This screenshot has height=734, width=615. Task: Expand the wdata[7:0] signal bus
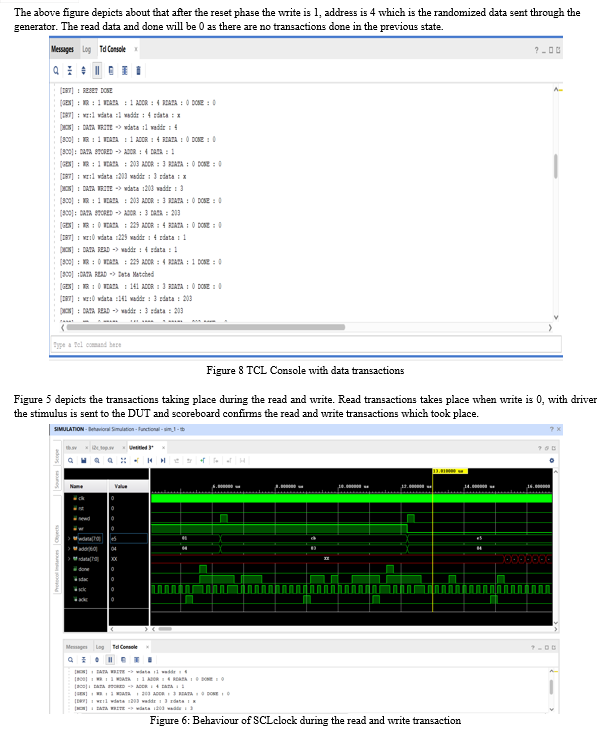pos(69,539)
